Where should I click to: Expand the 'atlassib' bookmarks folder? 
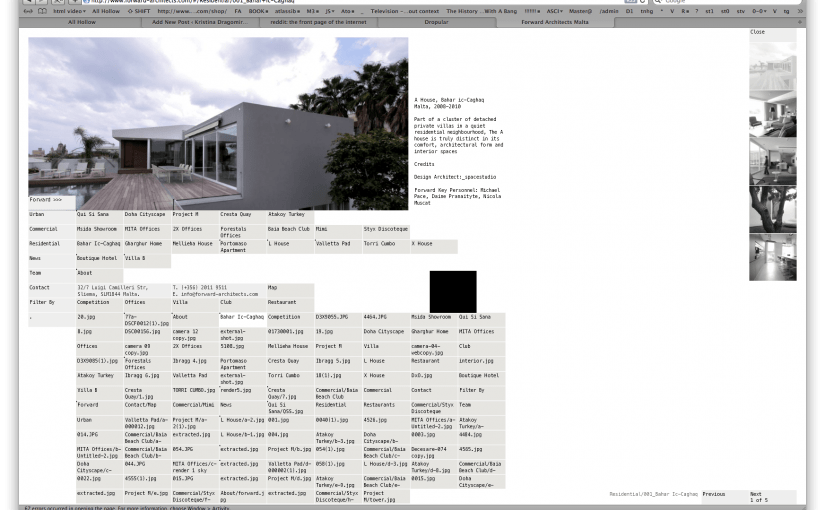click(x=287, y=11)
